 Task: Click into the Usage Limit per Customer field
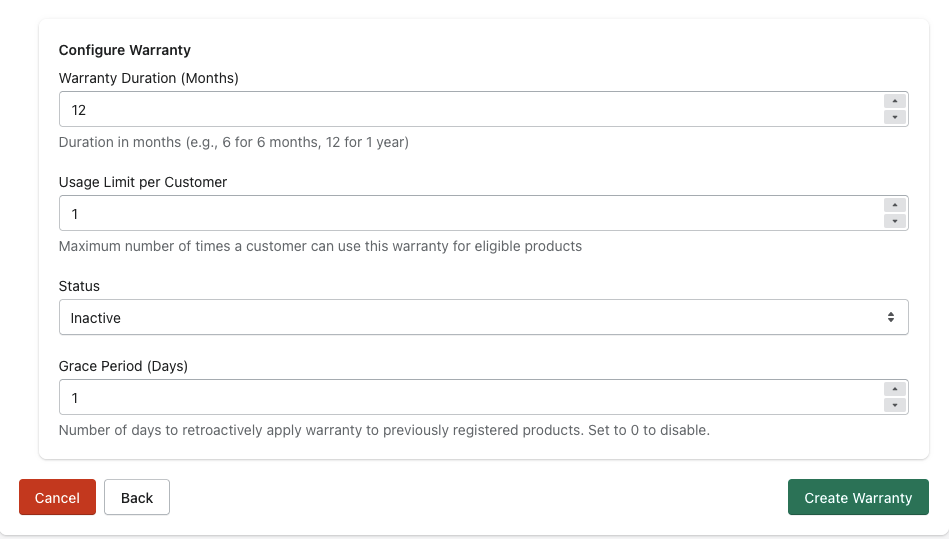[470, 213]
